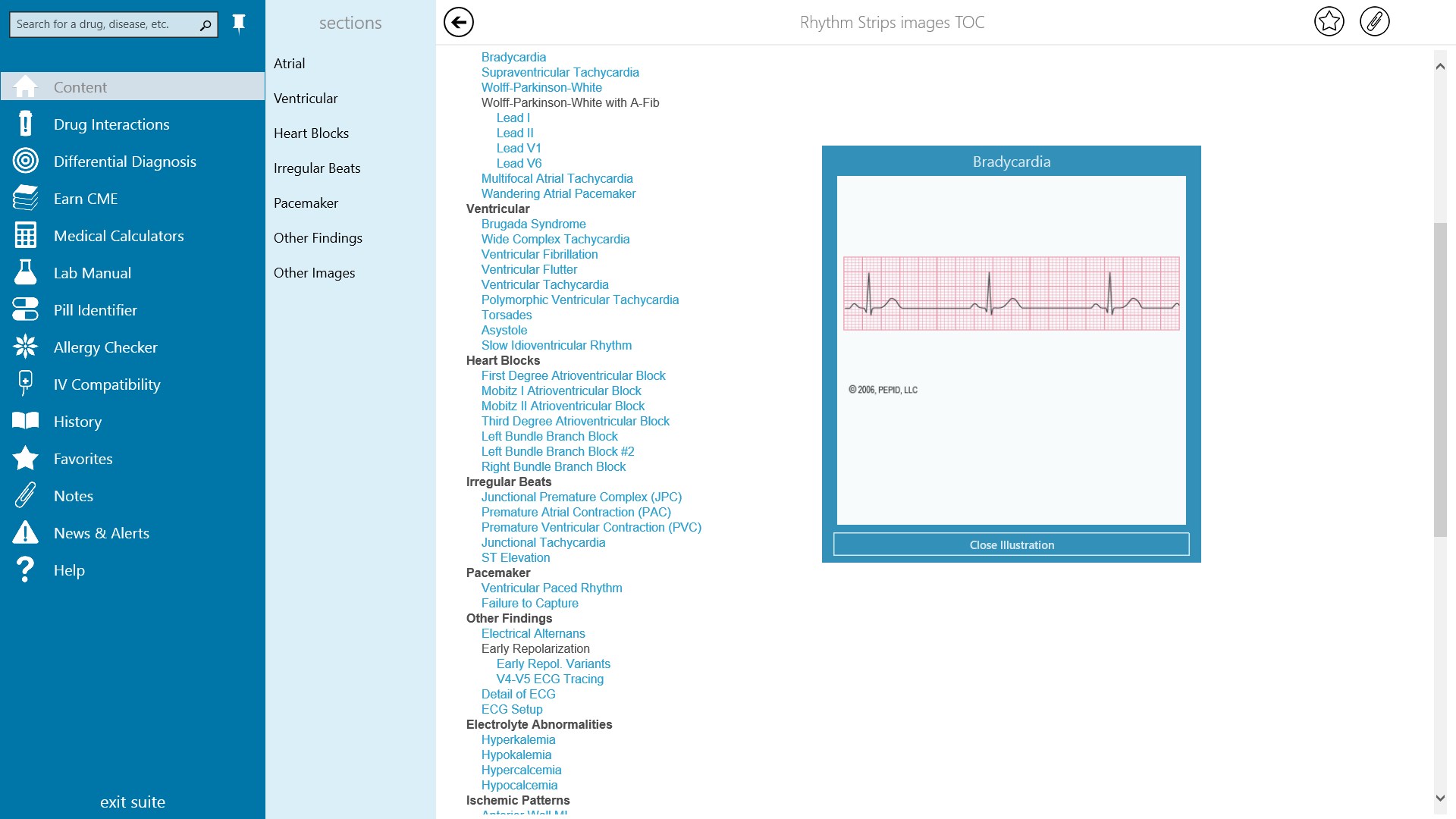
Task: Add page to favorites via star icon
Action: 1329,22
